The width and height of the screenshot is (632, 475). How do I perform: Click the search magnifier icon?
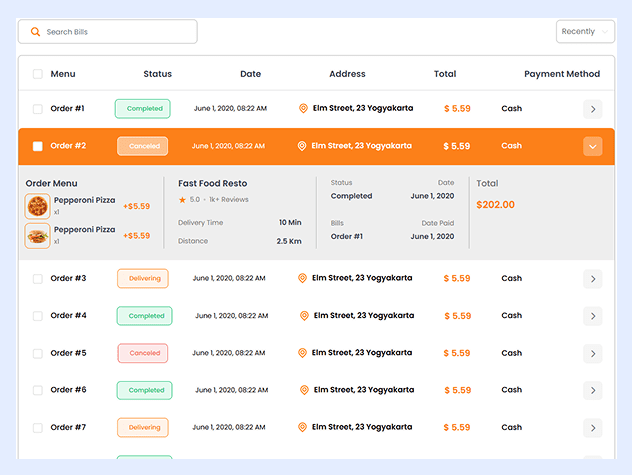coord(36,32)
